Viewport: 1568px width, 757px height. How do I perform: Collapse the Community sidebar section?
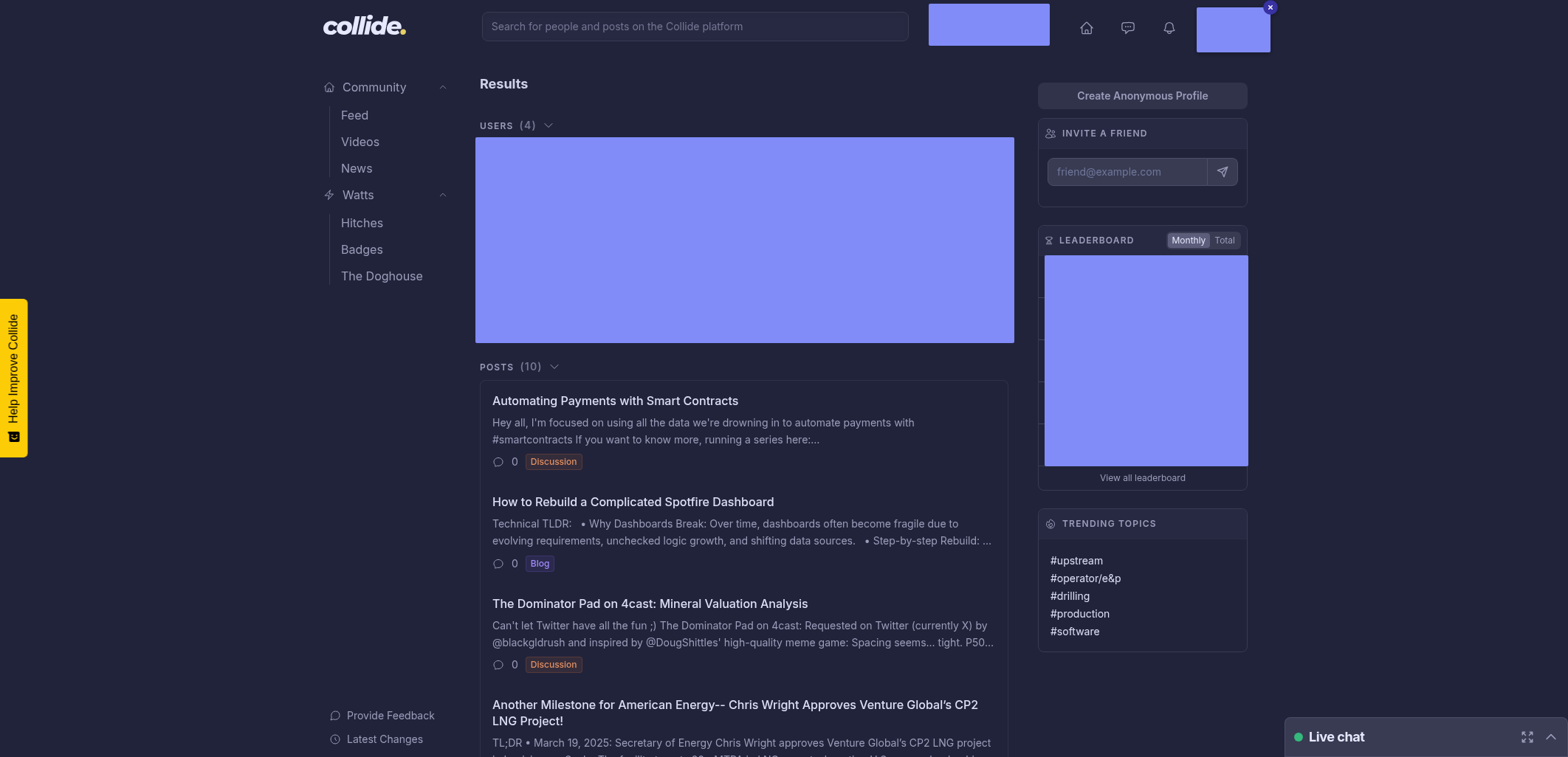tap(443, 87)
